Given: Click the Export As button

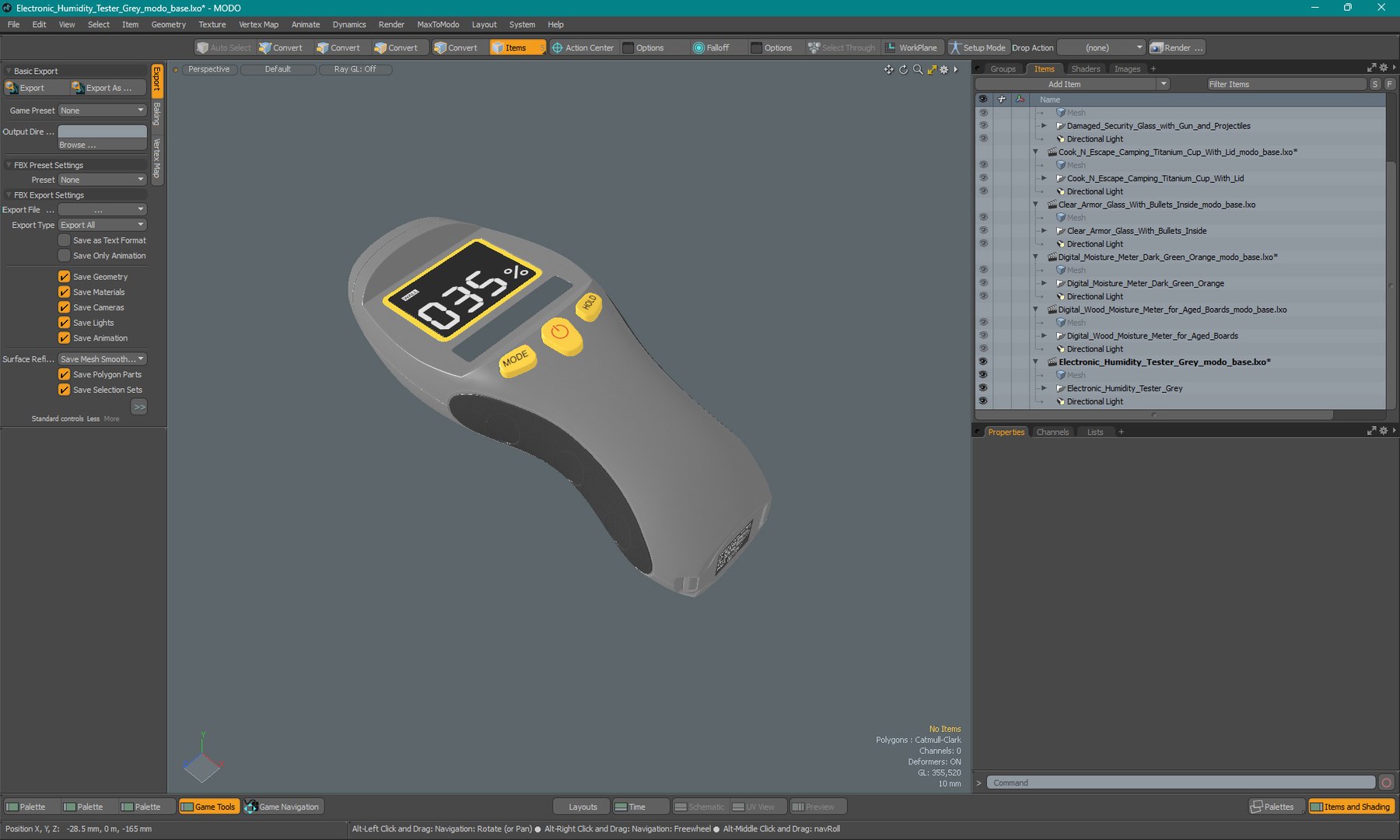Looking at the screenshot, I should click(107, 88).
